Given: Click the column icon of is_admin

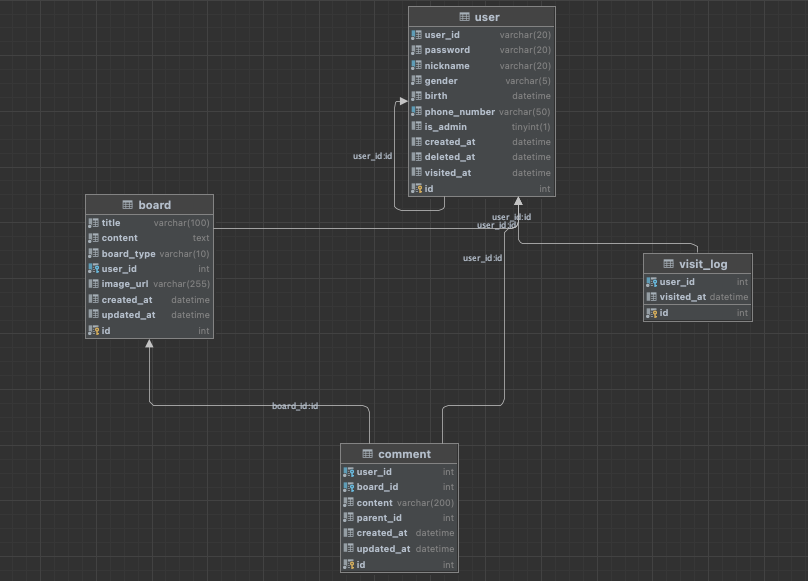Looking at the screenshot, I should (x=416, y=126).
